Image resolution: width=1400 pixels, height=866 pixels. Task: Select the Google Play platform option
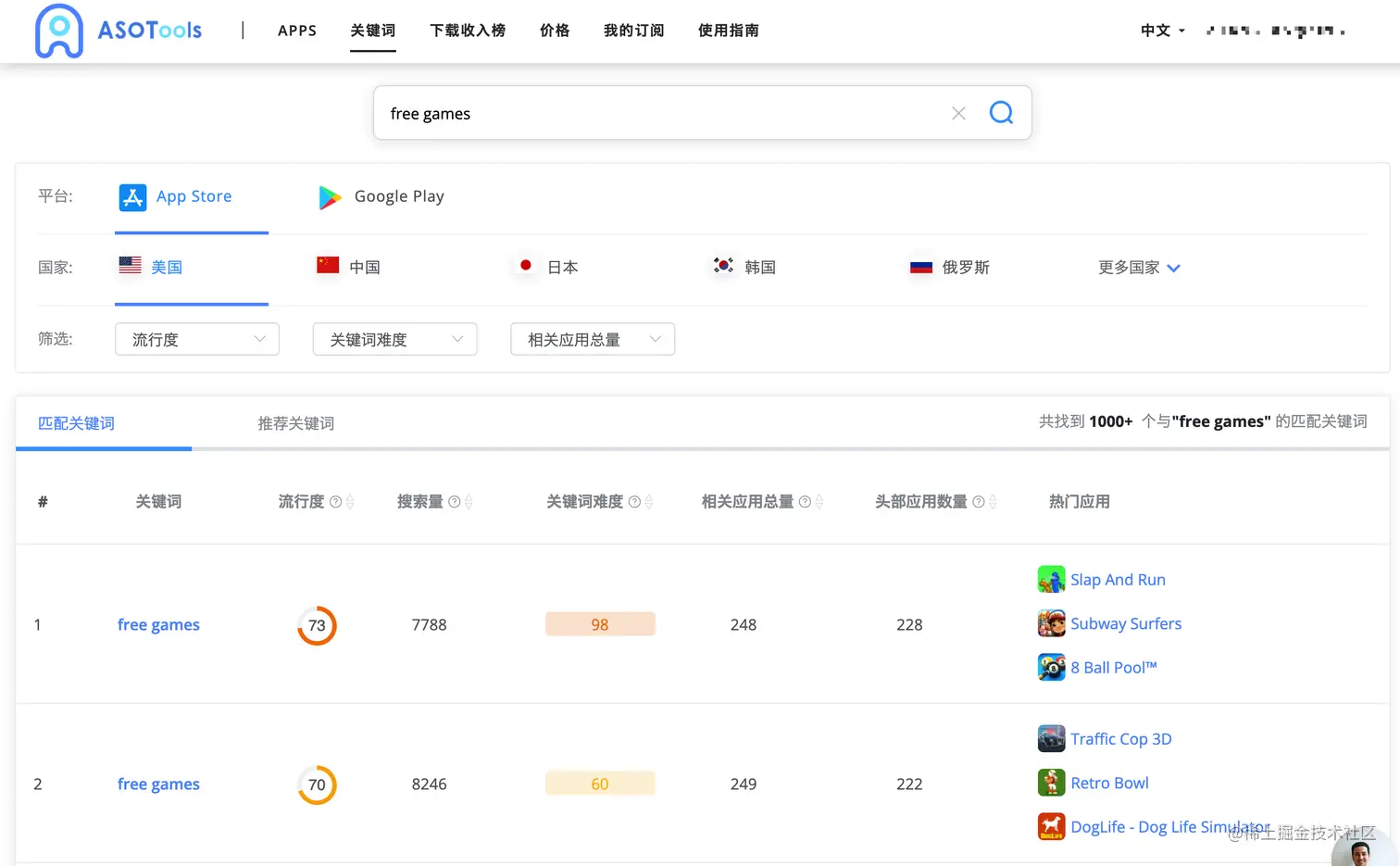(380, 196)
